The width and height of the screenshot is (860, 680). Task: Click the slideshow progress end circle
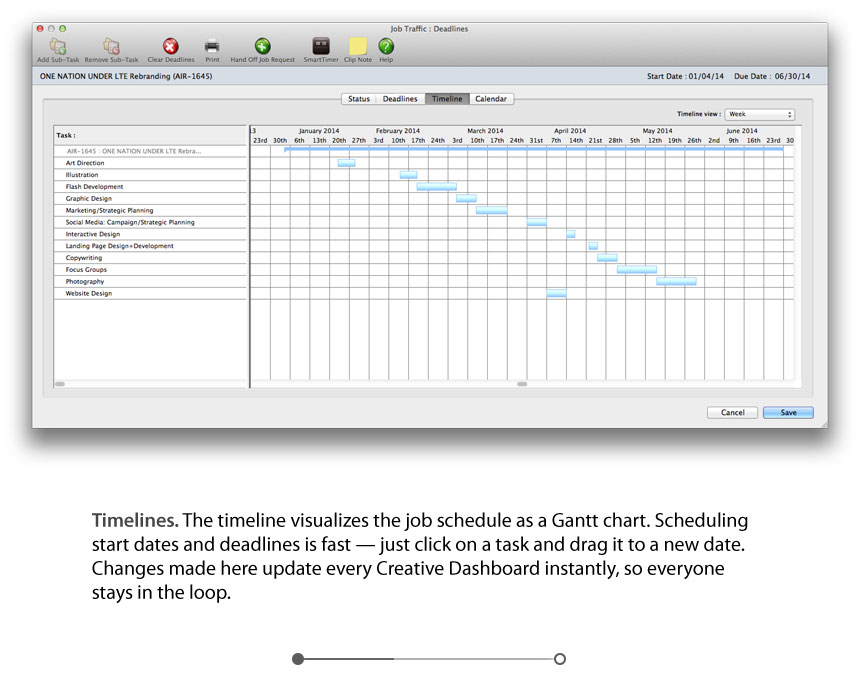coord(560,659)
